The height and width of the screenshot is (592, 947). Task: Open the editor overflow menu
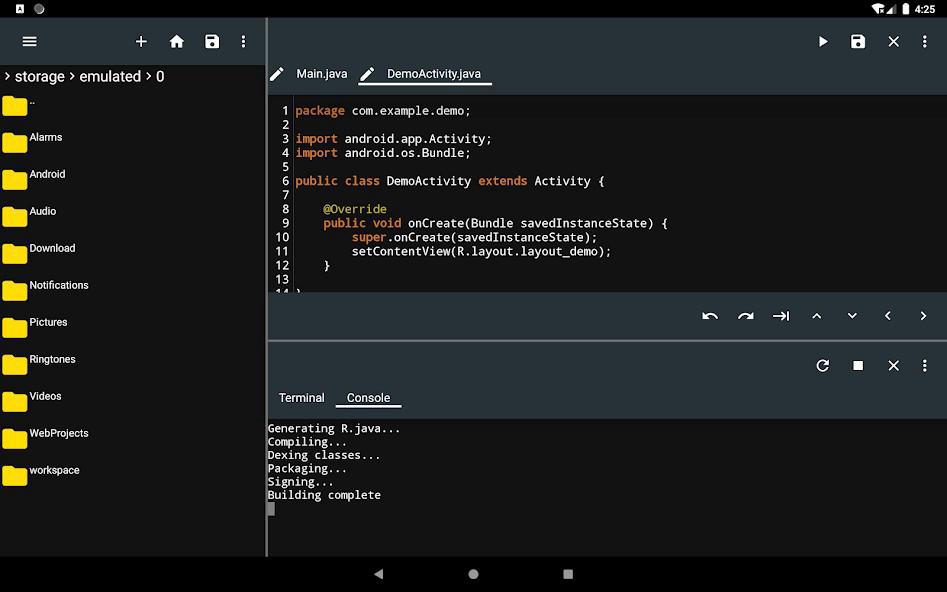(x=924, y=41)
